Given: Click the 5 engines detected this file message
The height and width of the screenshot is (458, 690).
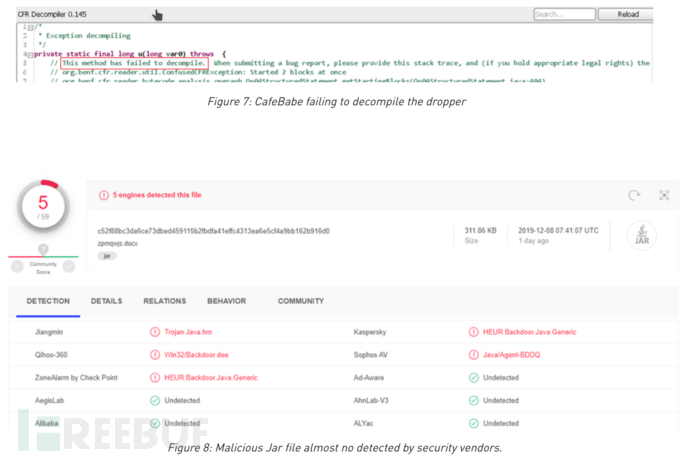Looking at the screenshot, I should [157, 195].
